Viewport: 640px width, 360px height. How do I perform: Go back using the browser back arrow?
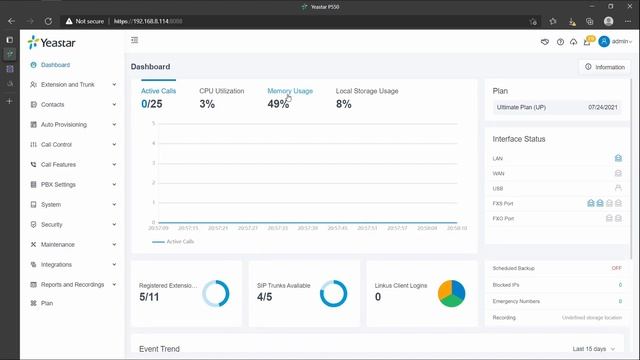[11, 21]
